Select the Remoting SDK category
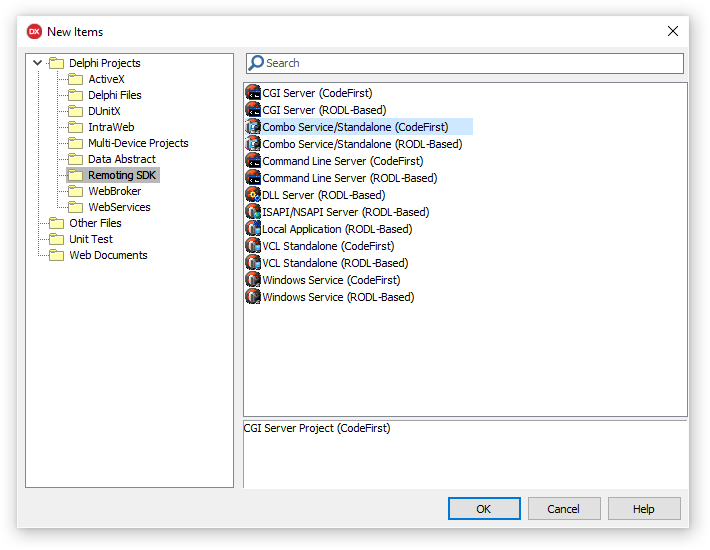The image size is (710, 550). [x=122, y=175]
